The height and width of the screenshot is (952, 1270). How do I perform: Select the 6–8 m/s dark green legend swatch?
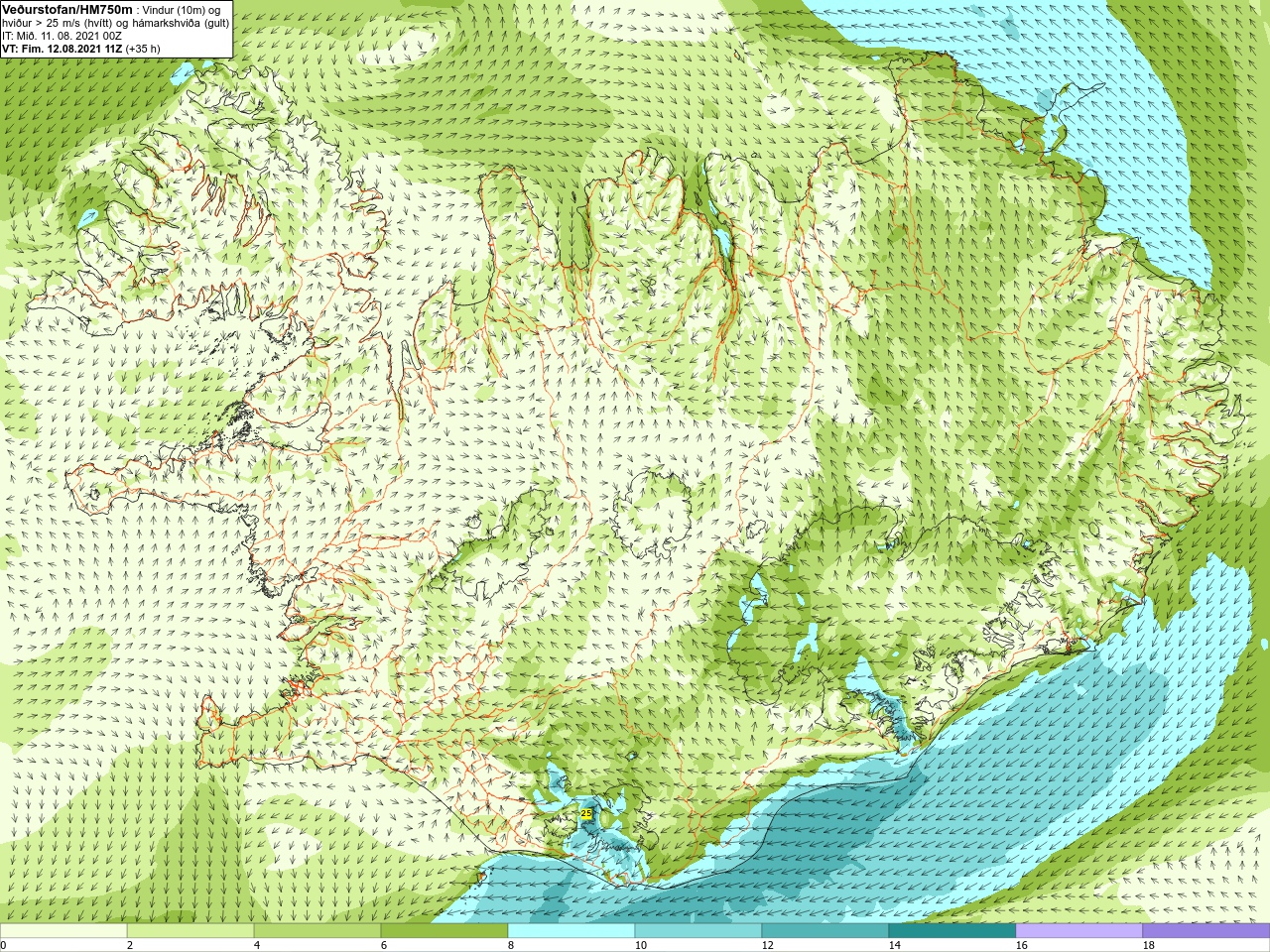(444, 931)
